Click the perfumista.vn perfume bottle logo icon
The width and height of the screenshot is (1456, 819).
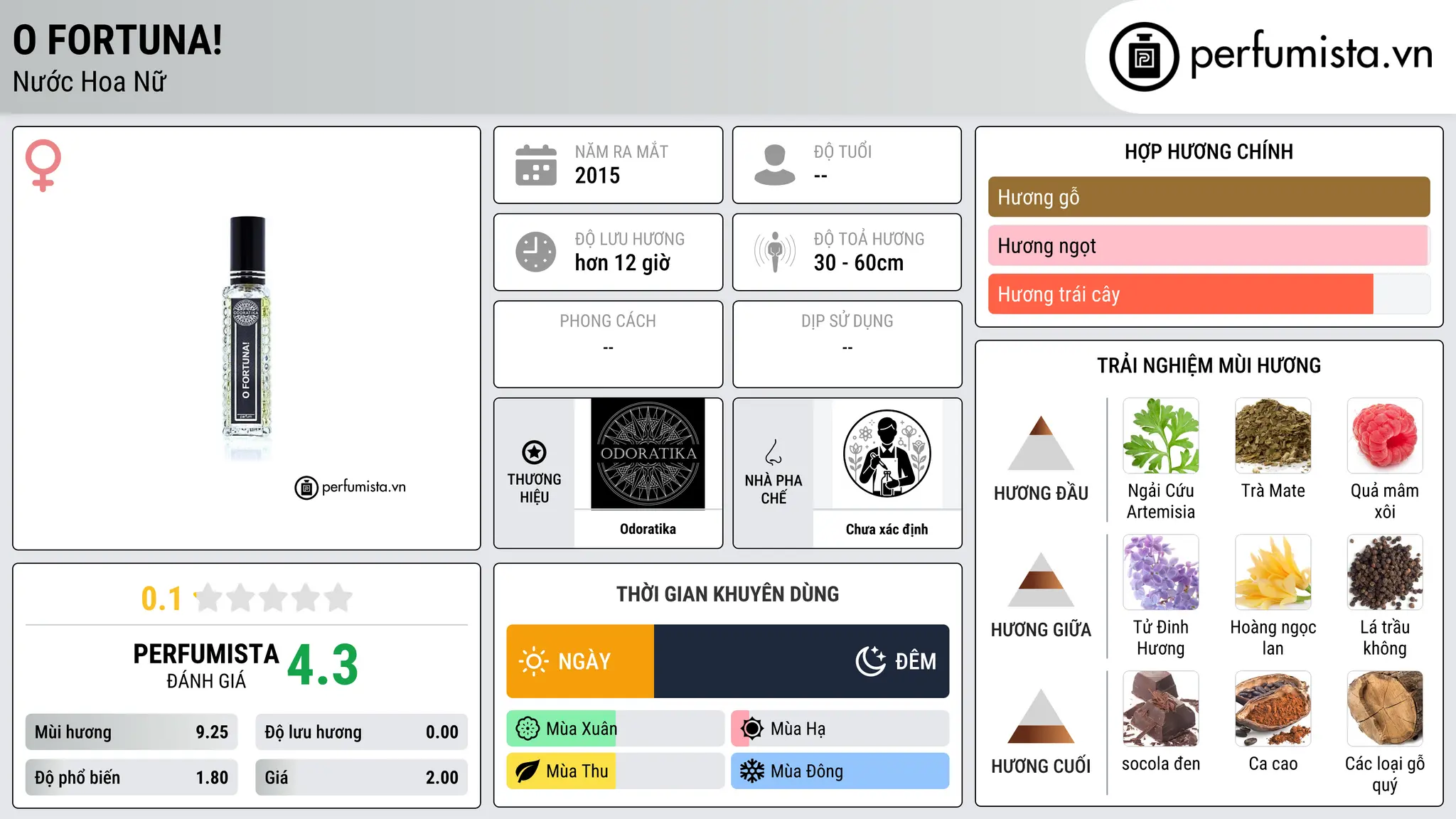coord(1144,57)
